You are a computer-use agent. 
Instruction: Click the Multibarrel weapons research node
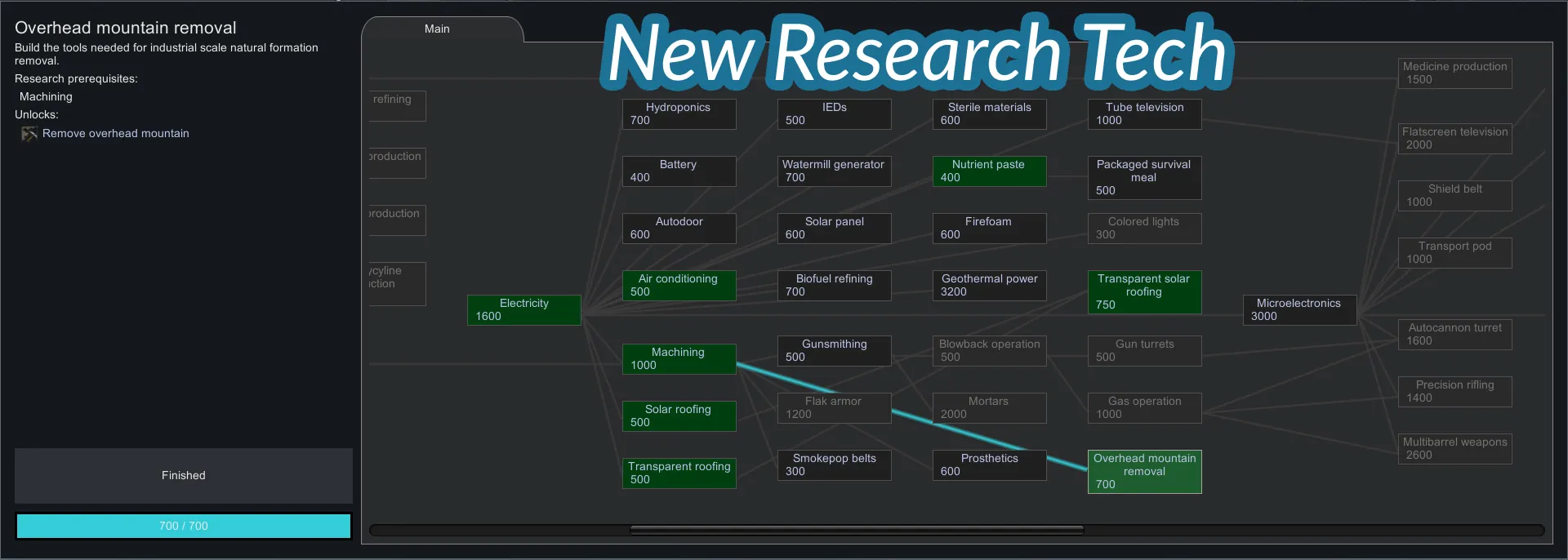[1454, 449]
